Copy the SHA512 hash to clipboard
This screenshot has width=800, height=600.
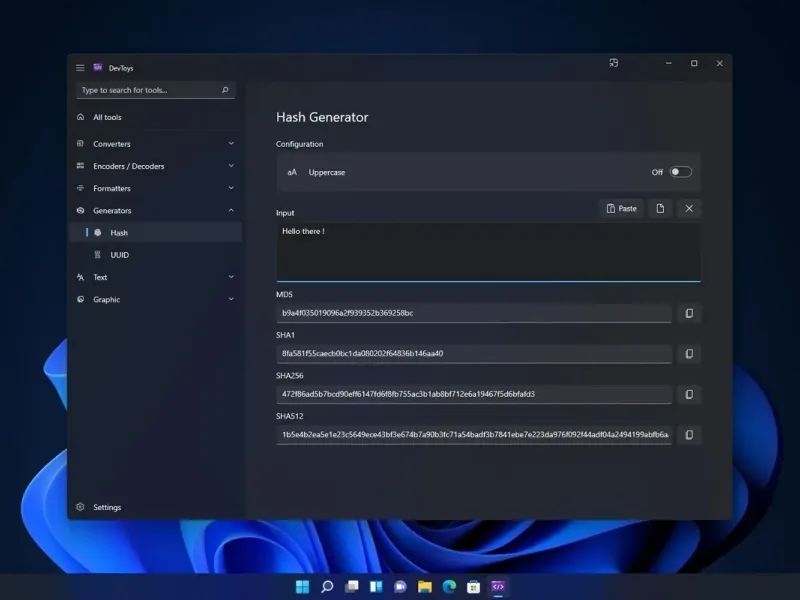688,435
